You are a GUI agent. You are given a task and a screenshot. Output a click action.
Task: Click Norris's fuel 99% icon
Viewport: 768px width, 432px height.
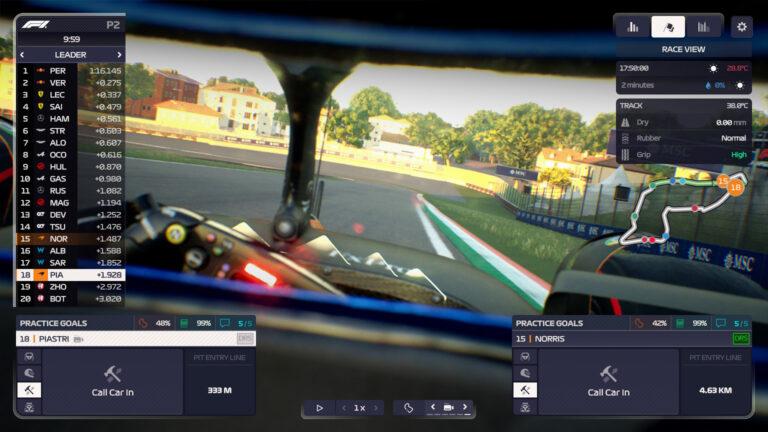click(x=680, y=323)
